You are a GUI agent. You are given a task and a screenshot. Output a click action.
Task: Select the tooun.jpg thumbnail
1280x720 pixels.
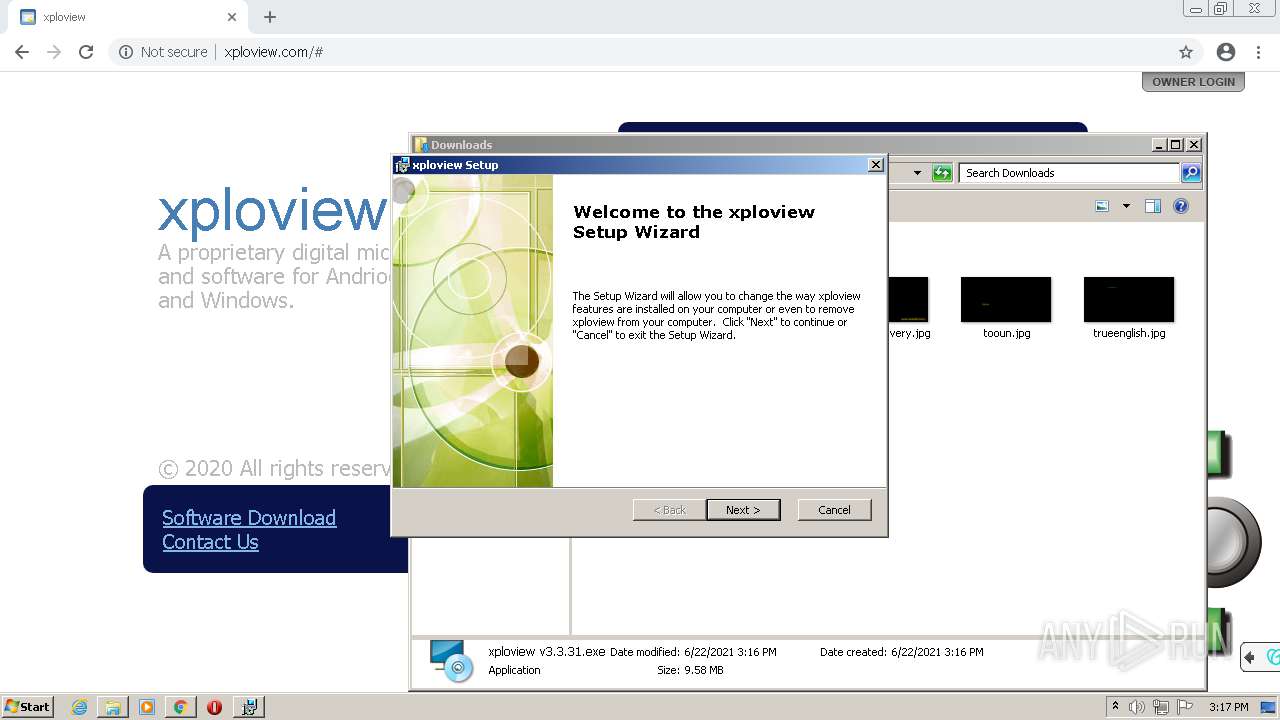click(1006, 300)
